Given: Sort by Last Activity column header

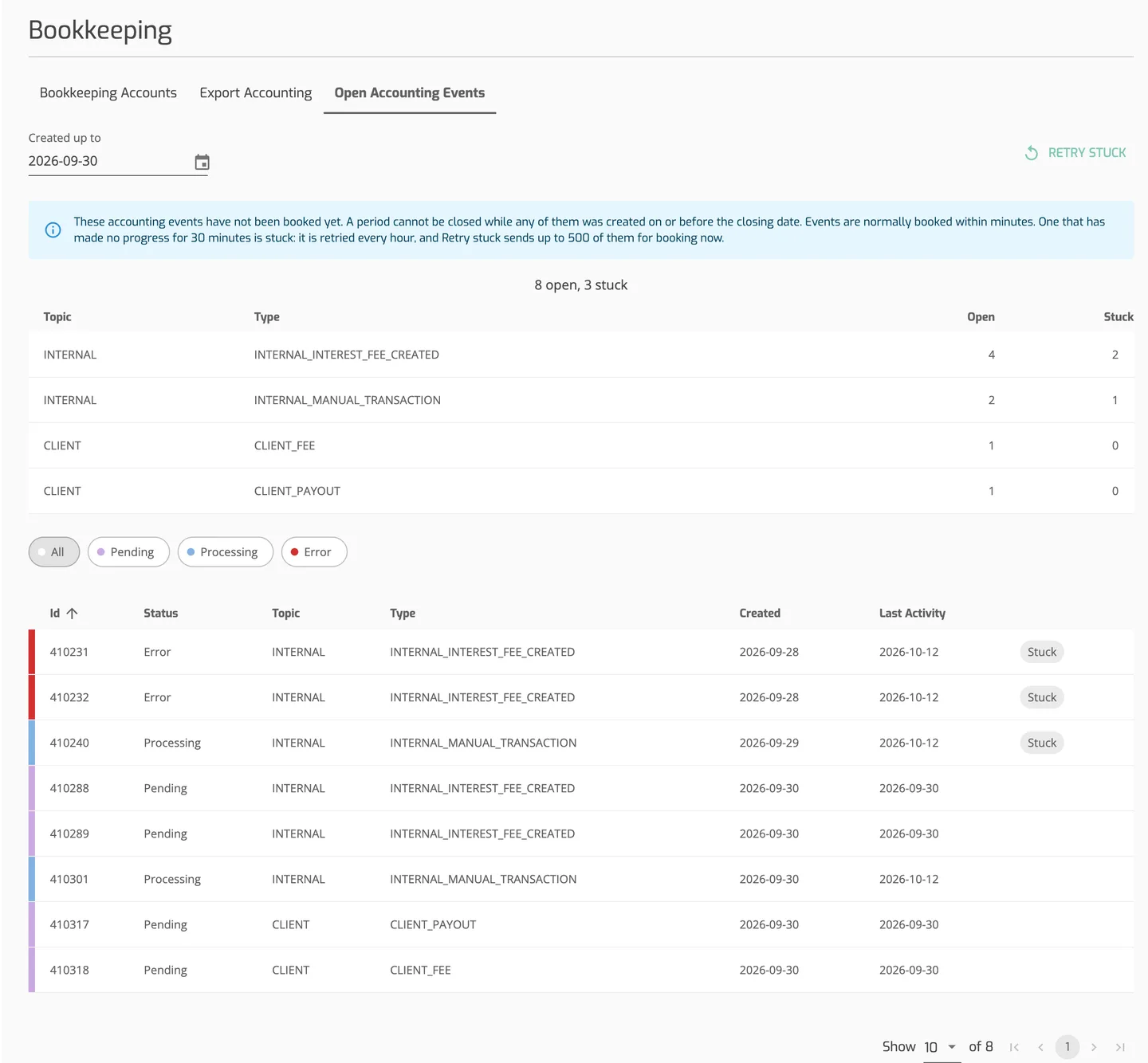Looking at the screenshot, I should pyautogui.click(x=912, y=613).
